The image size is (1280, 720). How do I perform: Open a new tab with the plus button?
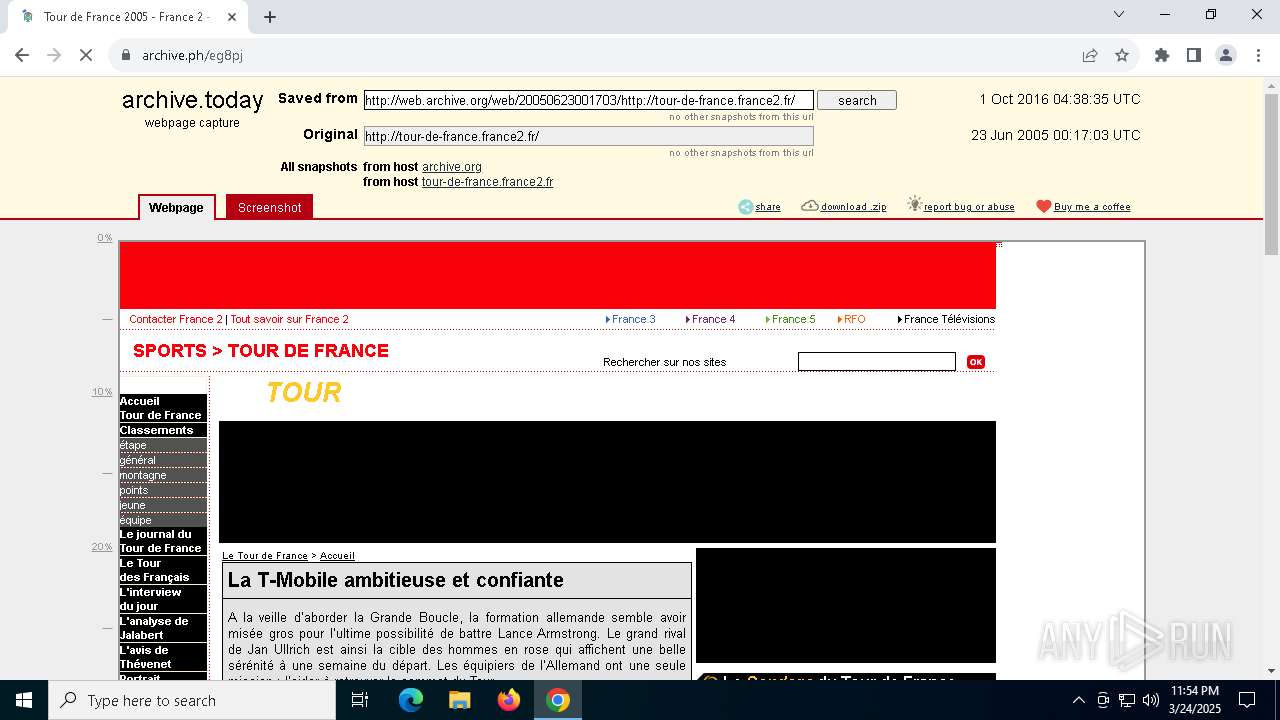pyautogui.click(x=270, y=16)
